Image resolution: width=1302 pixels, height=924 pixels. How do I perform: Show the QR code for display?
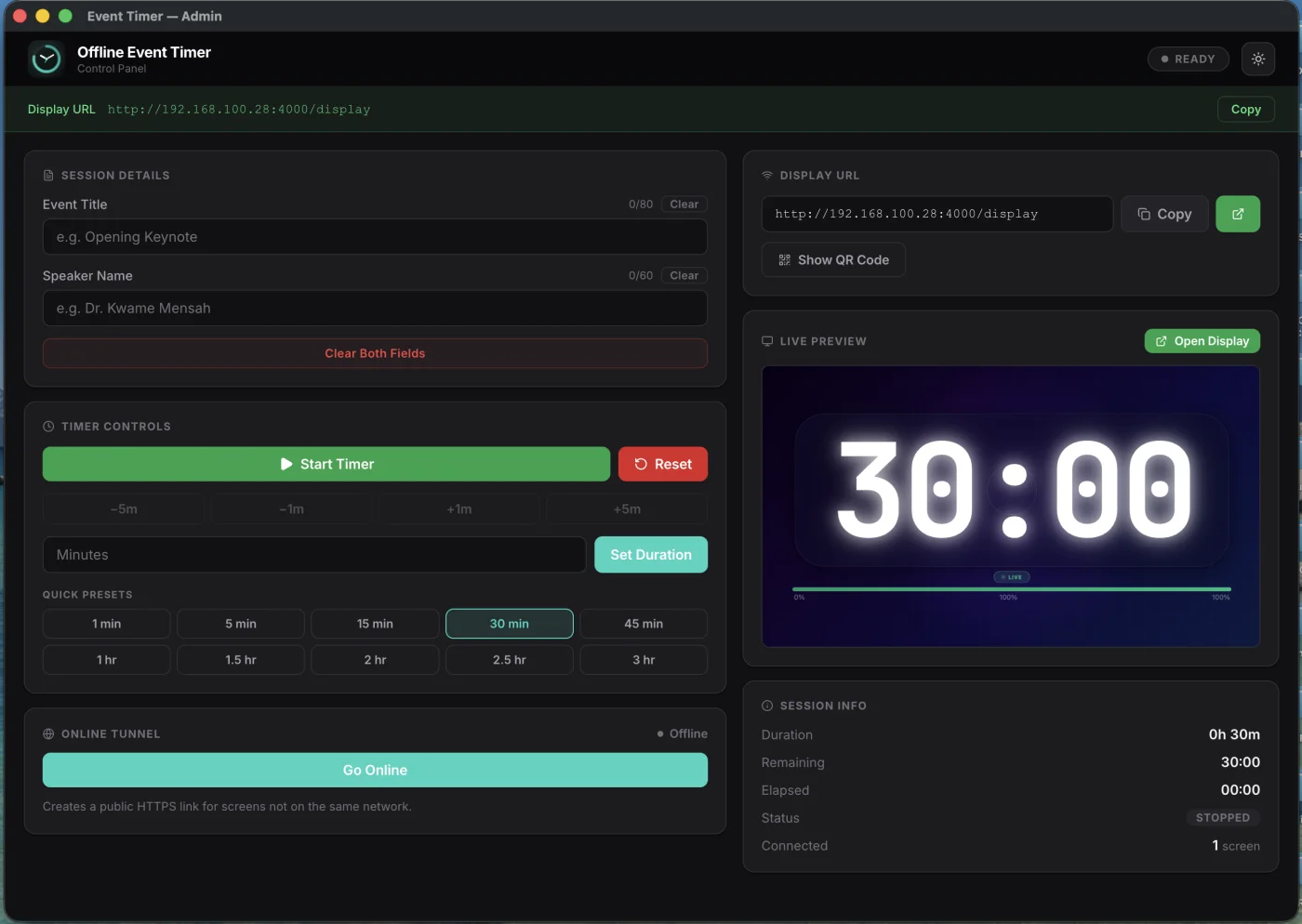click(x=833, y=260)
